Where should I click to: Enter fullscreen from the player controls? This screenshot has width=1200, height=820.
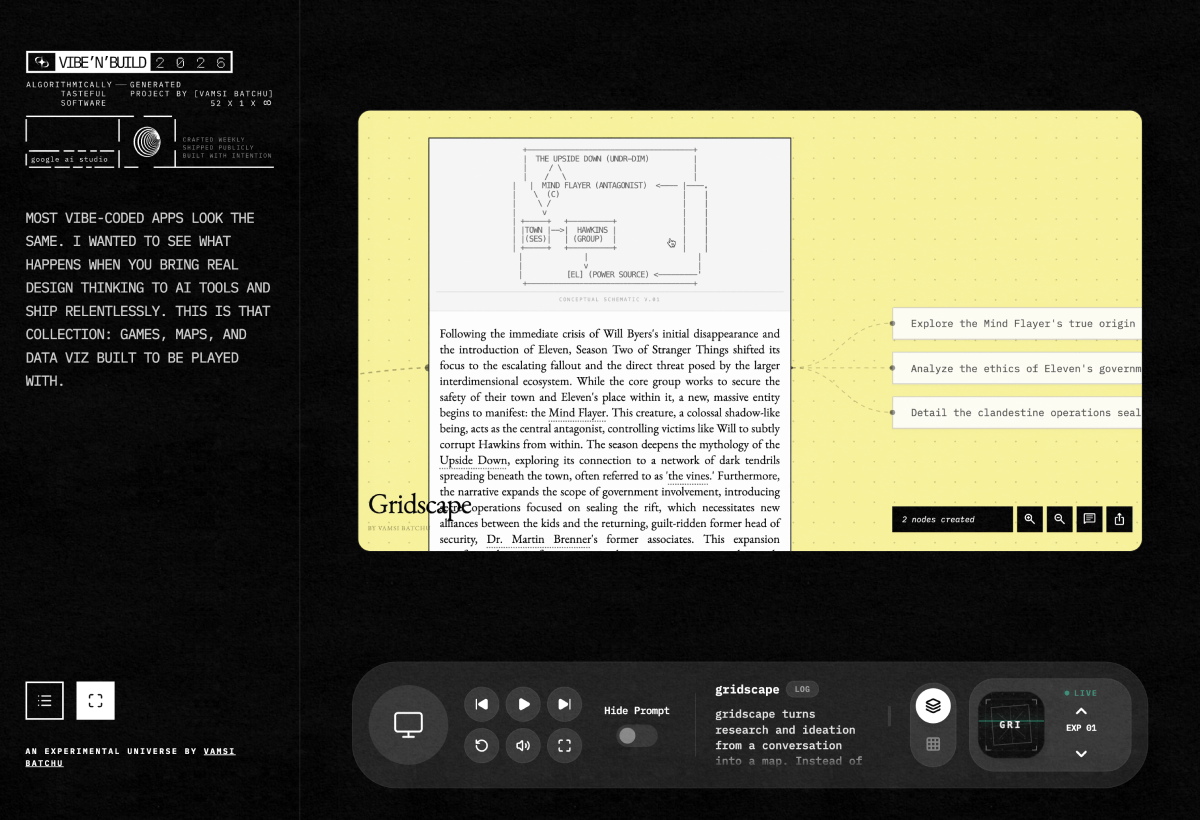(x=564, y=745)
